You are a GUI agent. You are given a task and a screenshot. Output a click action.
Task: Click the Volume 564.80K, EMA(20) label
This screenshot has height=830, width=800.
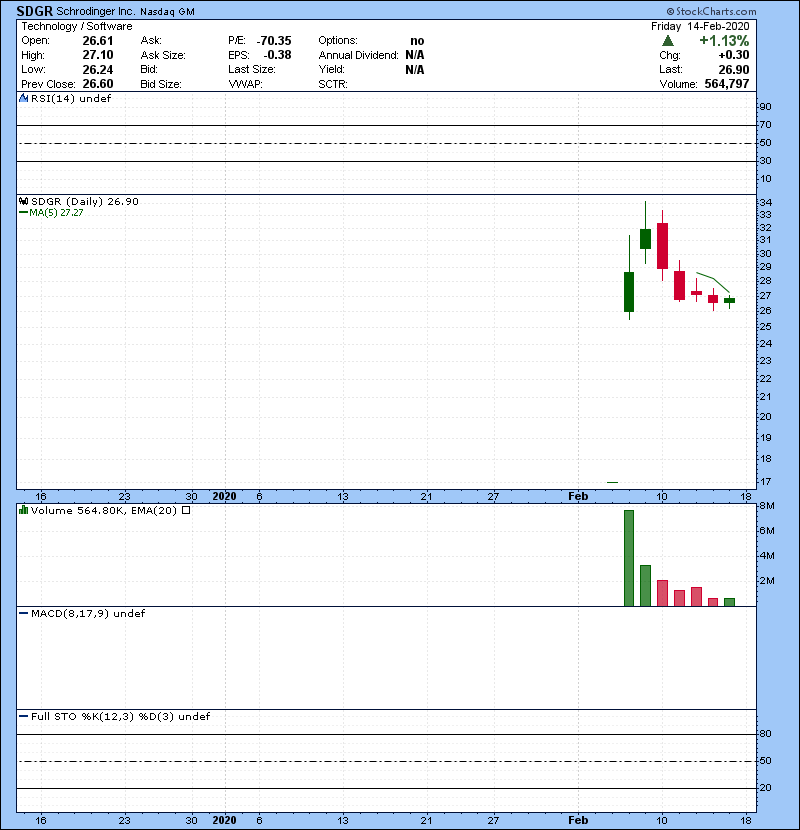104,510
